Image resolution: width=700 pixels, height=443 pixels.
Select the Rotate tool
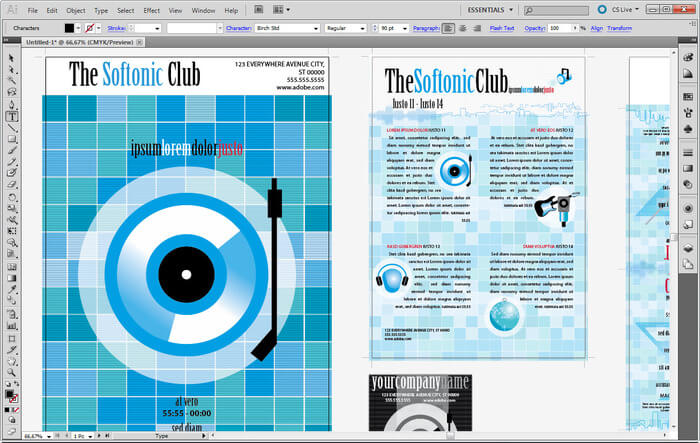tap(12, 197)
